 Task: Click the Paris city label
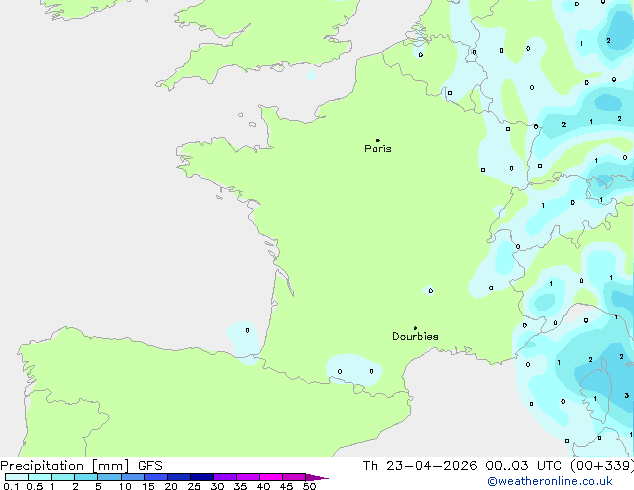tap(378, 149)
